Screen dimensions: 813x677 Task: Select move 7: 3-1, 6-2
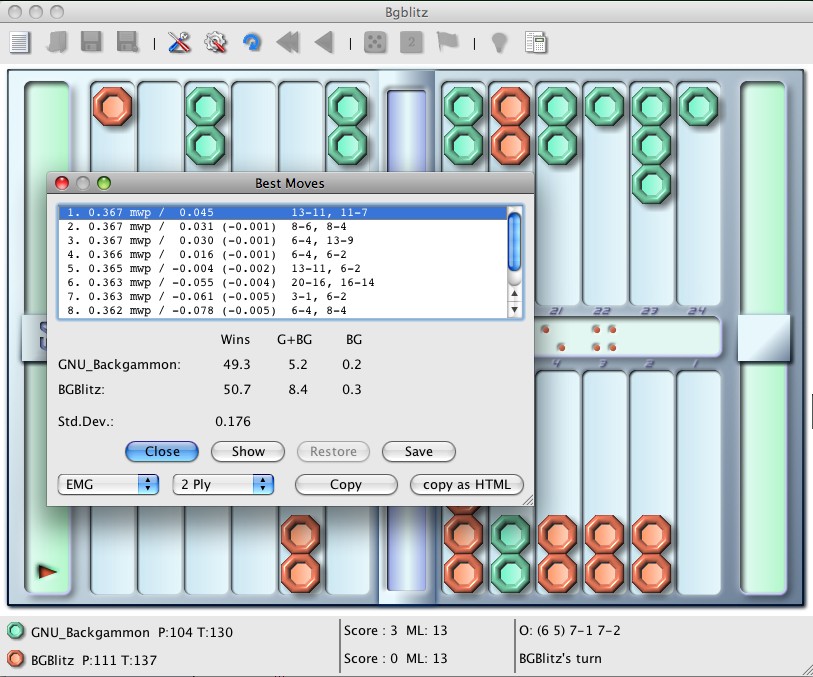click(283, 297)
